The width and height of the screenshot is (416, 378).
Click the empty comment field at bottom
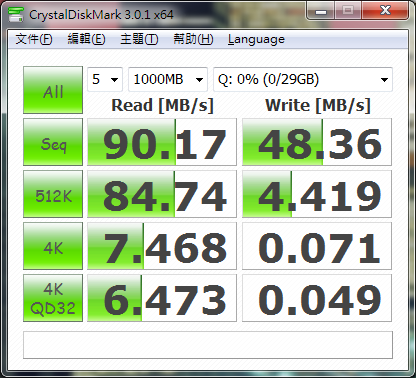(208, 345)
